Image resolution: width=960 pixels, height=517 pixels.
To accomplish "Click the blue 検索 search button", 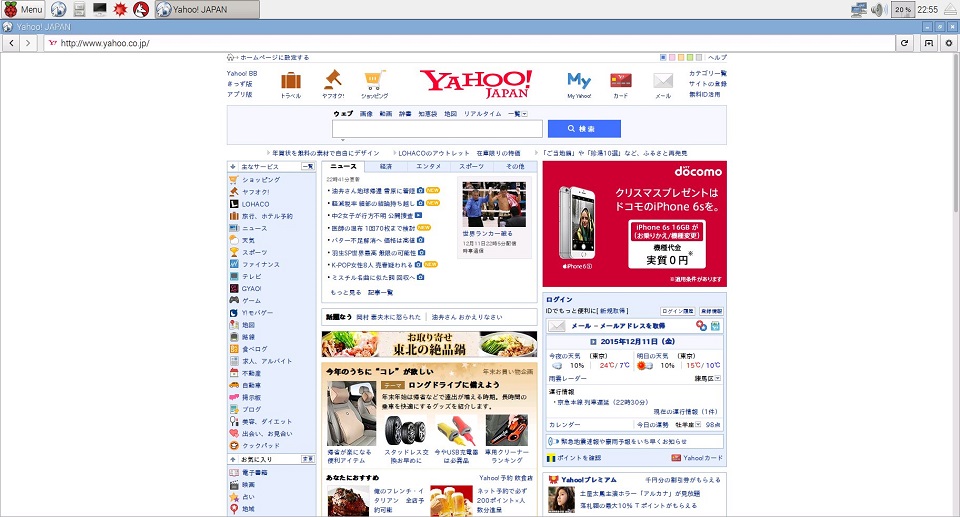I will click(x=584, y=129).
